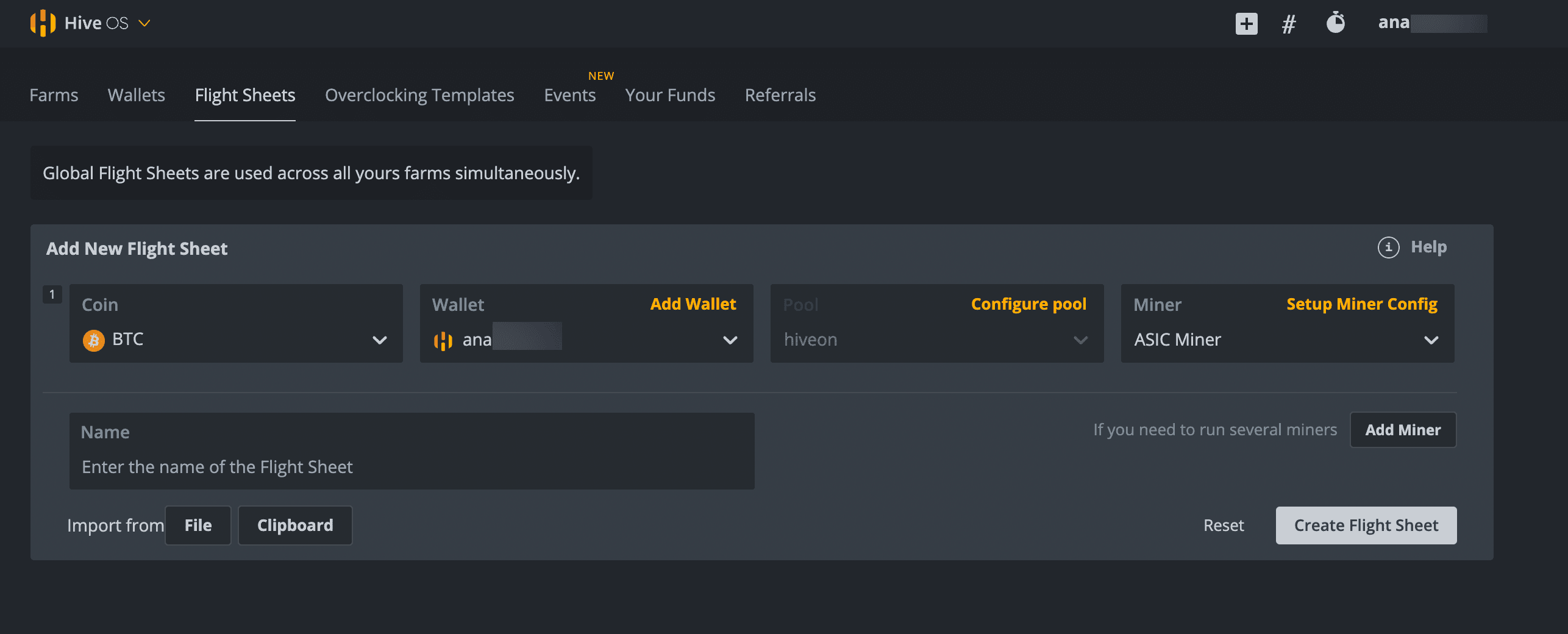Click the Configure pool link
This screenshot has height=634, width=1568.
pos(1028,304)
